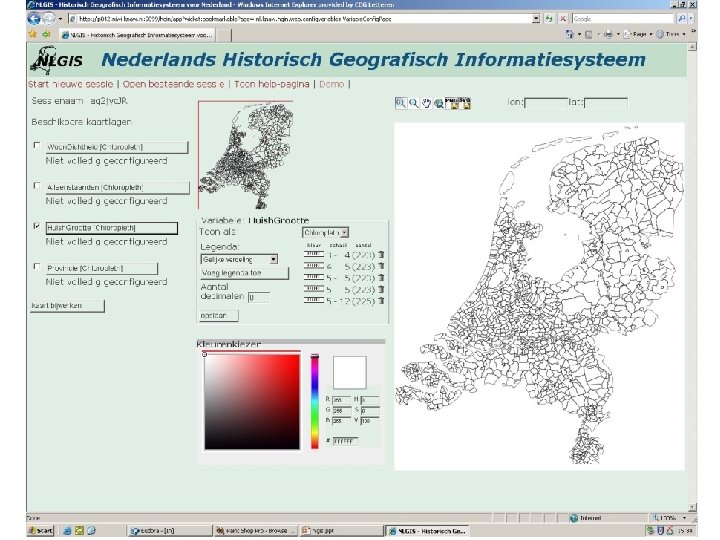
Task: Click the Provincie layer button
Action: [x=101, y=269]
